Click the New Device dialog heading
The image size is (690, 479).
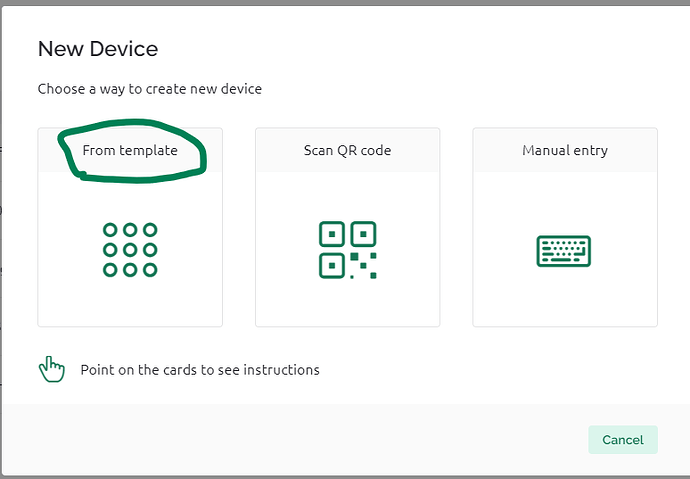coord(98,48)
